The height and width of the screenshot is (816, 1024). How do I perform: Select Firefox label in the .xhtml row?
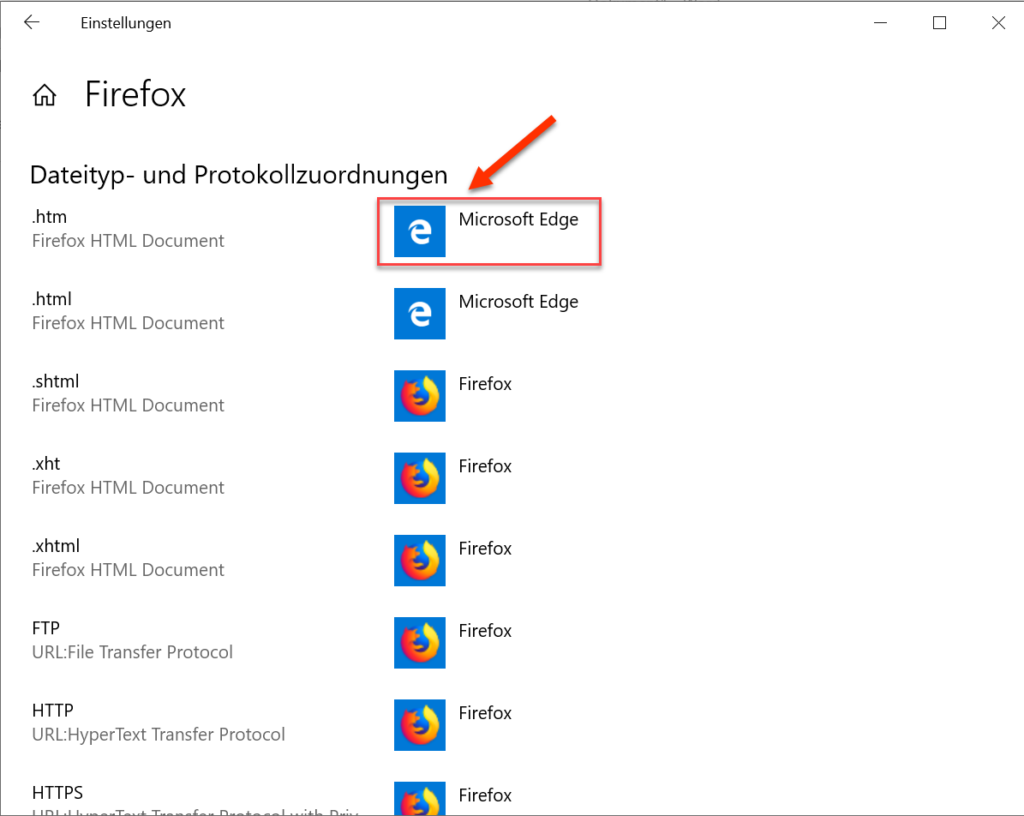point(485,548)
